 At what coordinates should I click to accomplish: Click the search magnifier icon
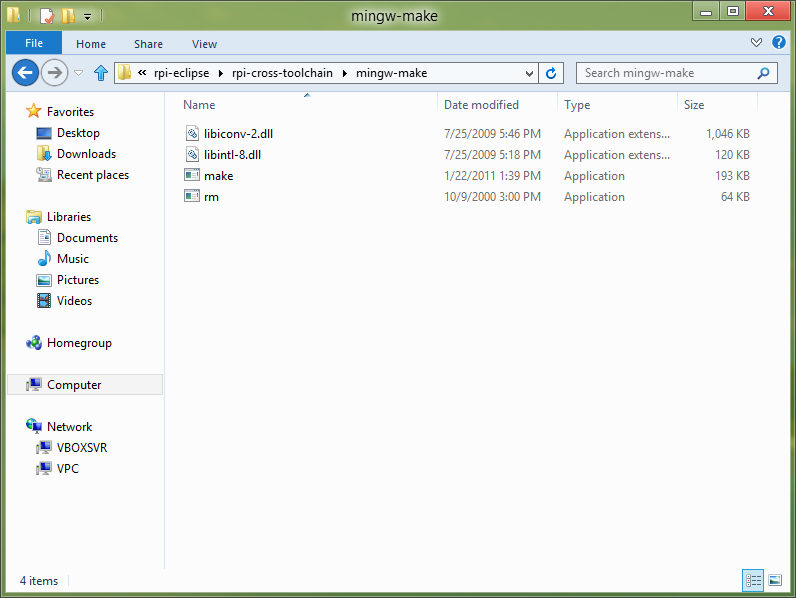tap(763, 73)
